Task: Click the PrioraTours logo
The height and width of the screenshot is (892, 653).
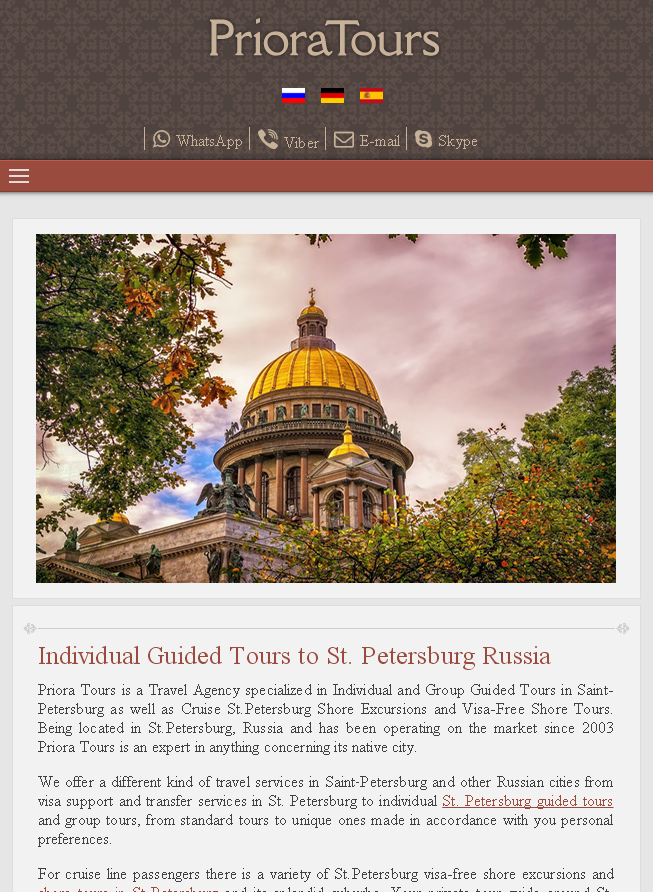Action: click(x=325, y=38)
